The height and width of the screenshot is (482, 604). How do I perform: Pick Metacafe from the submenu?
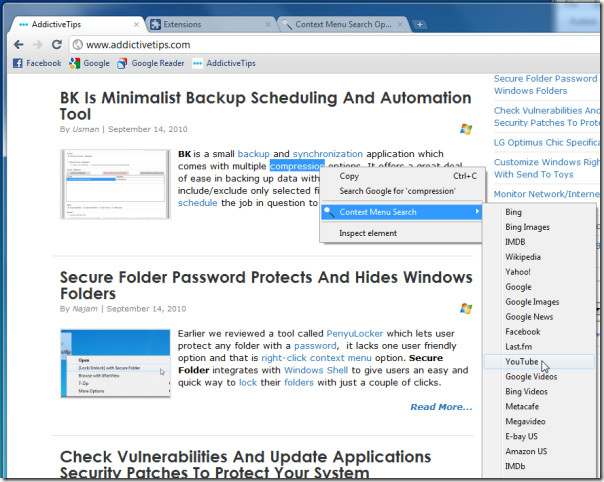tap(539, 406)
